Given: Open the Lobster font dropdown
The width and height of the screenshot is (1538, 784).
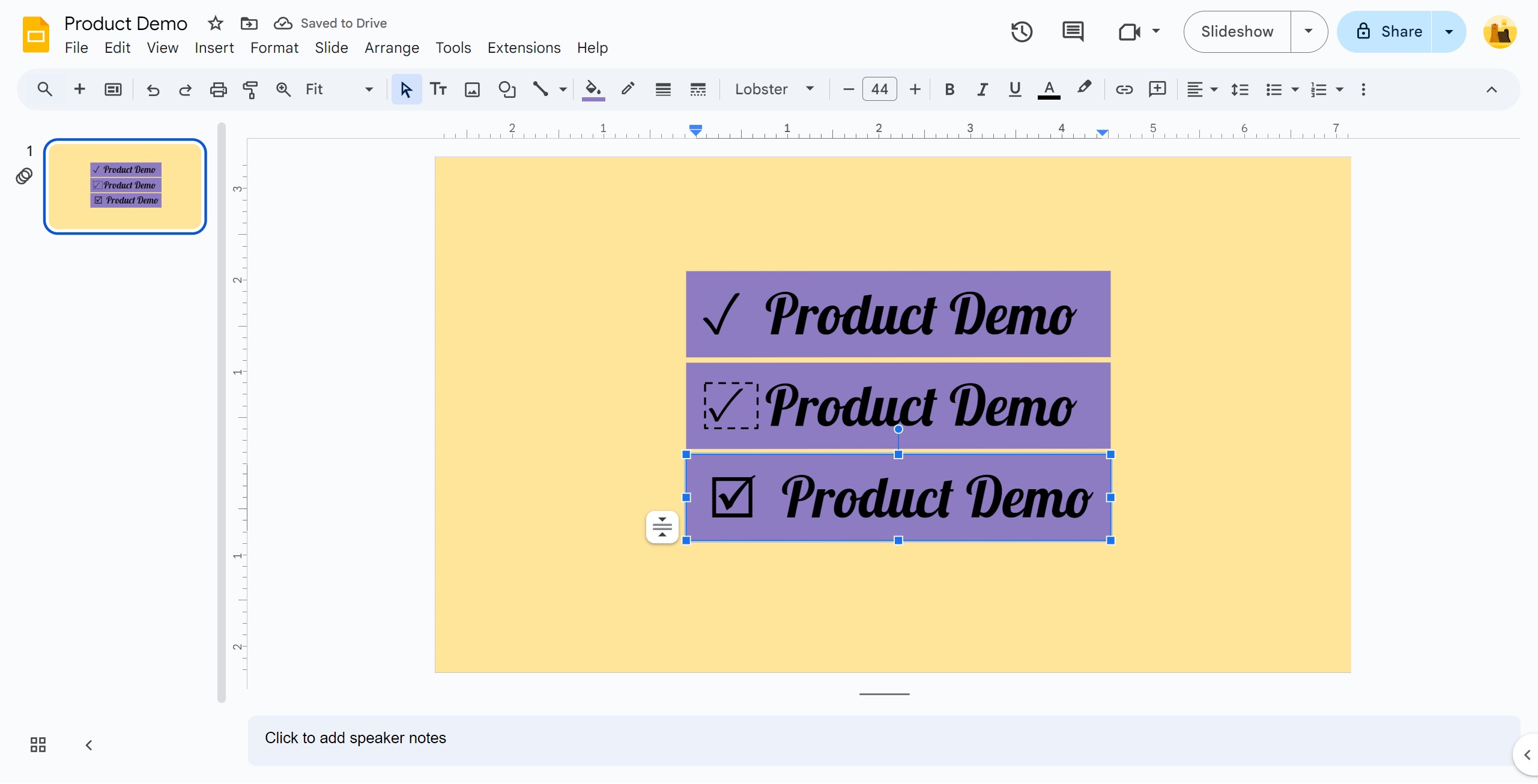Looking at the screenshot, I should [775, 89].
